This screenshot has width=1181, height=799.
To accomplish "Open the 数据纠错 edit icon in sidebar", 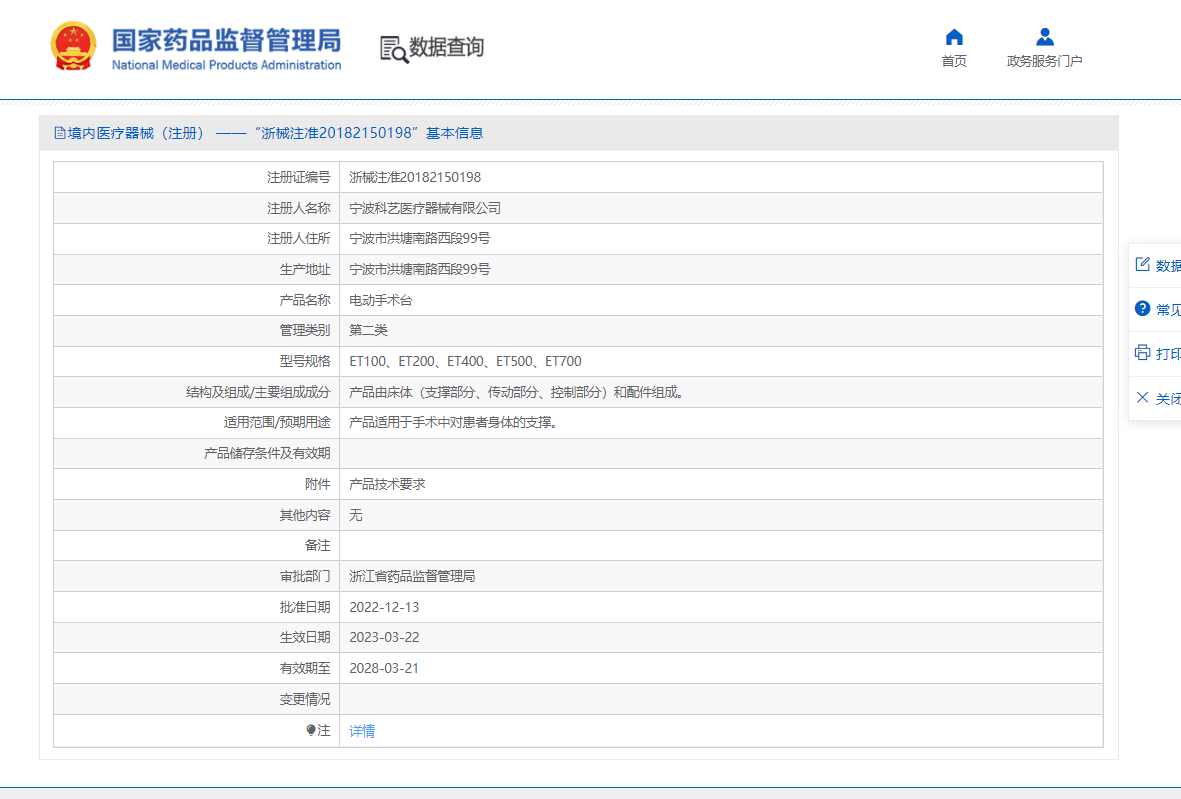I will pos(1142,263).
